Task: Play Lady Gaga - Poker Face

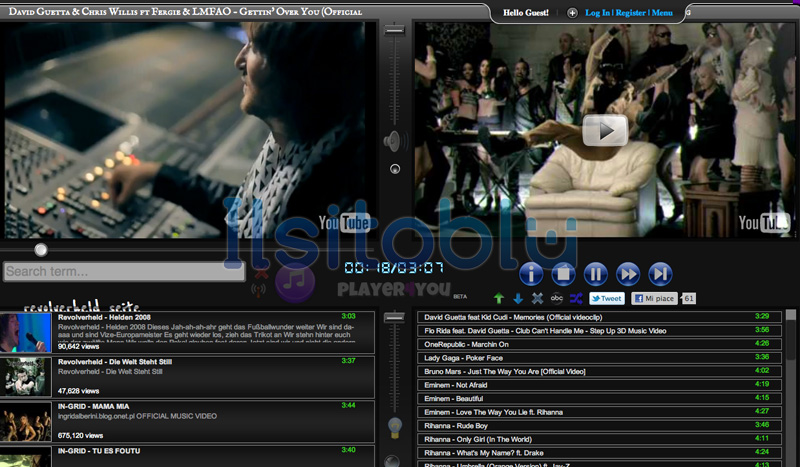Action: [599, 358]
